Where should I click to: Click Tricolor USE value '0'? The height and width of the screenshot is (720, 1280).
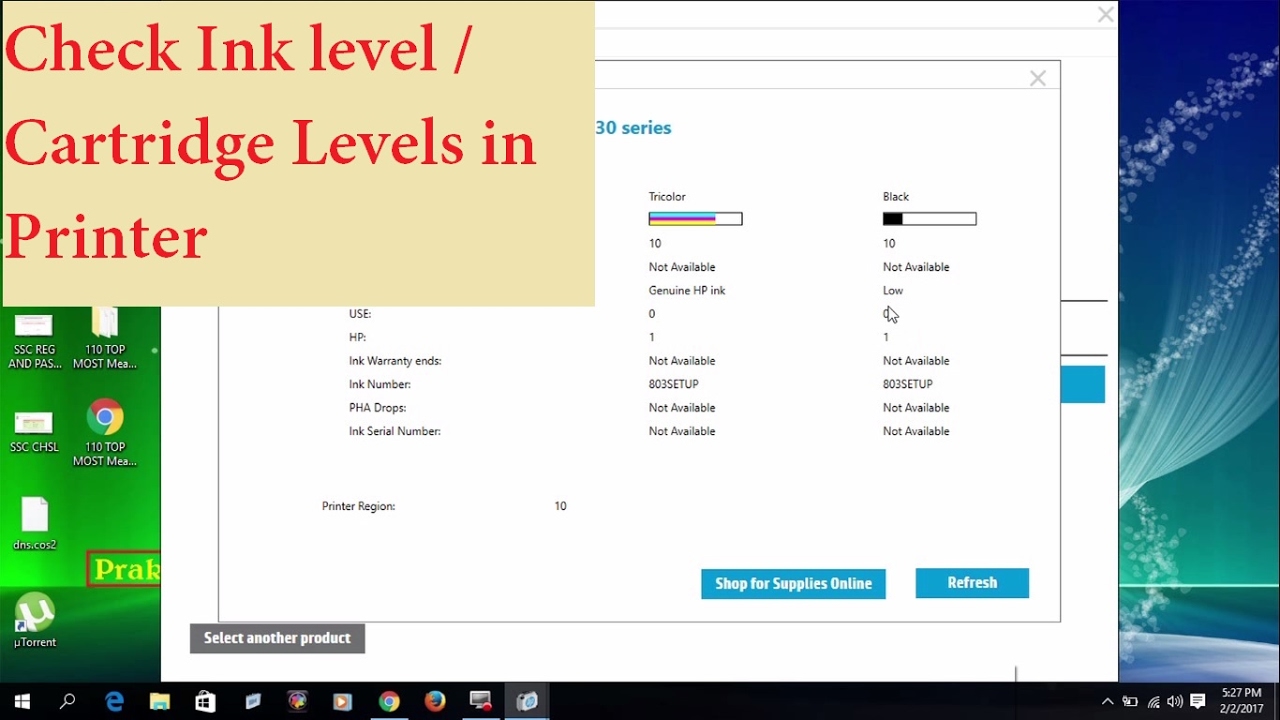point(652,314)
